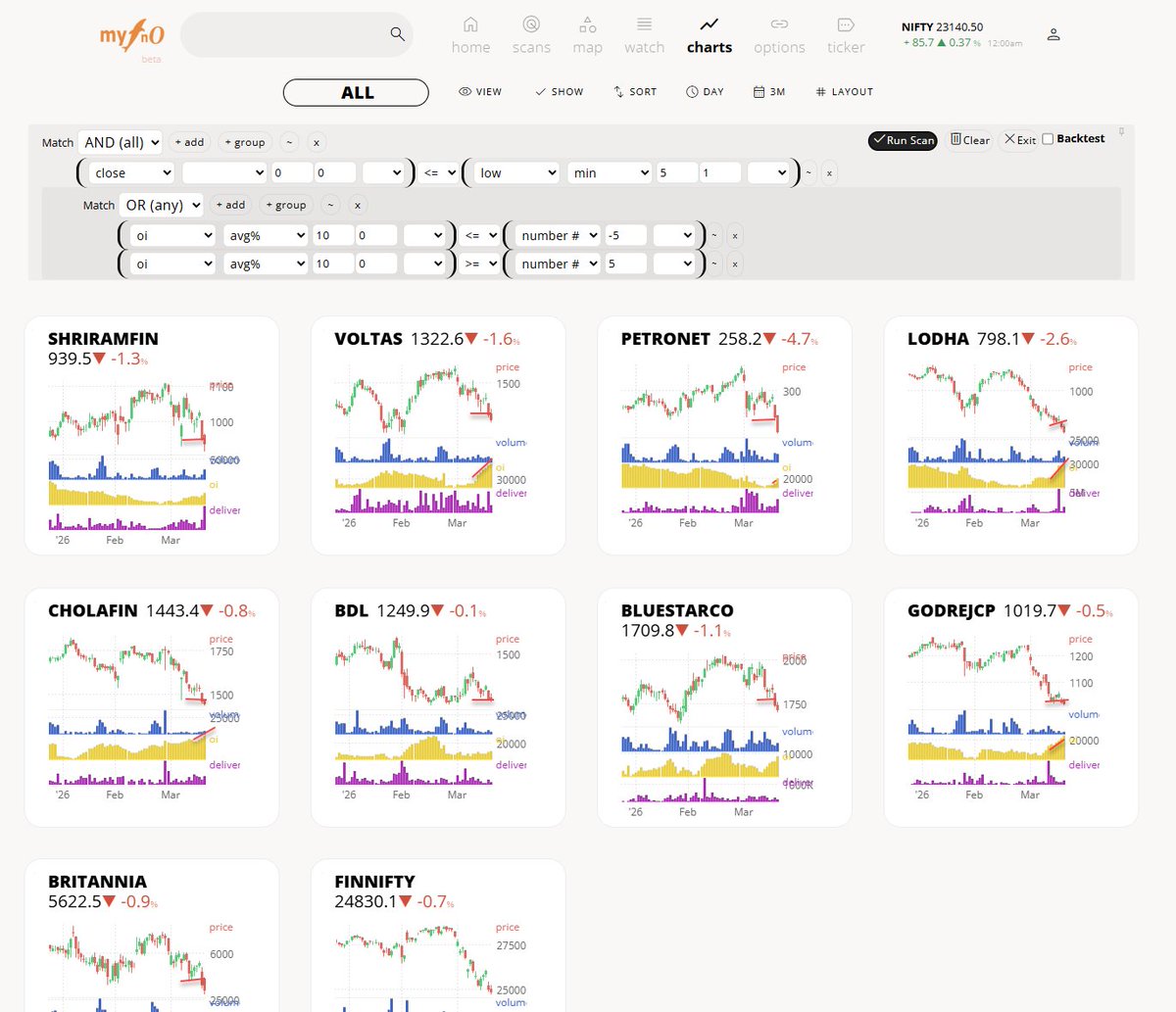
Task: Exit the scan builder
Action: pos(1019,140)
